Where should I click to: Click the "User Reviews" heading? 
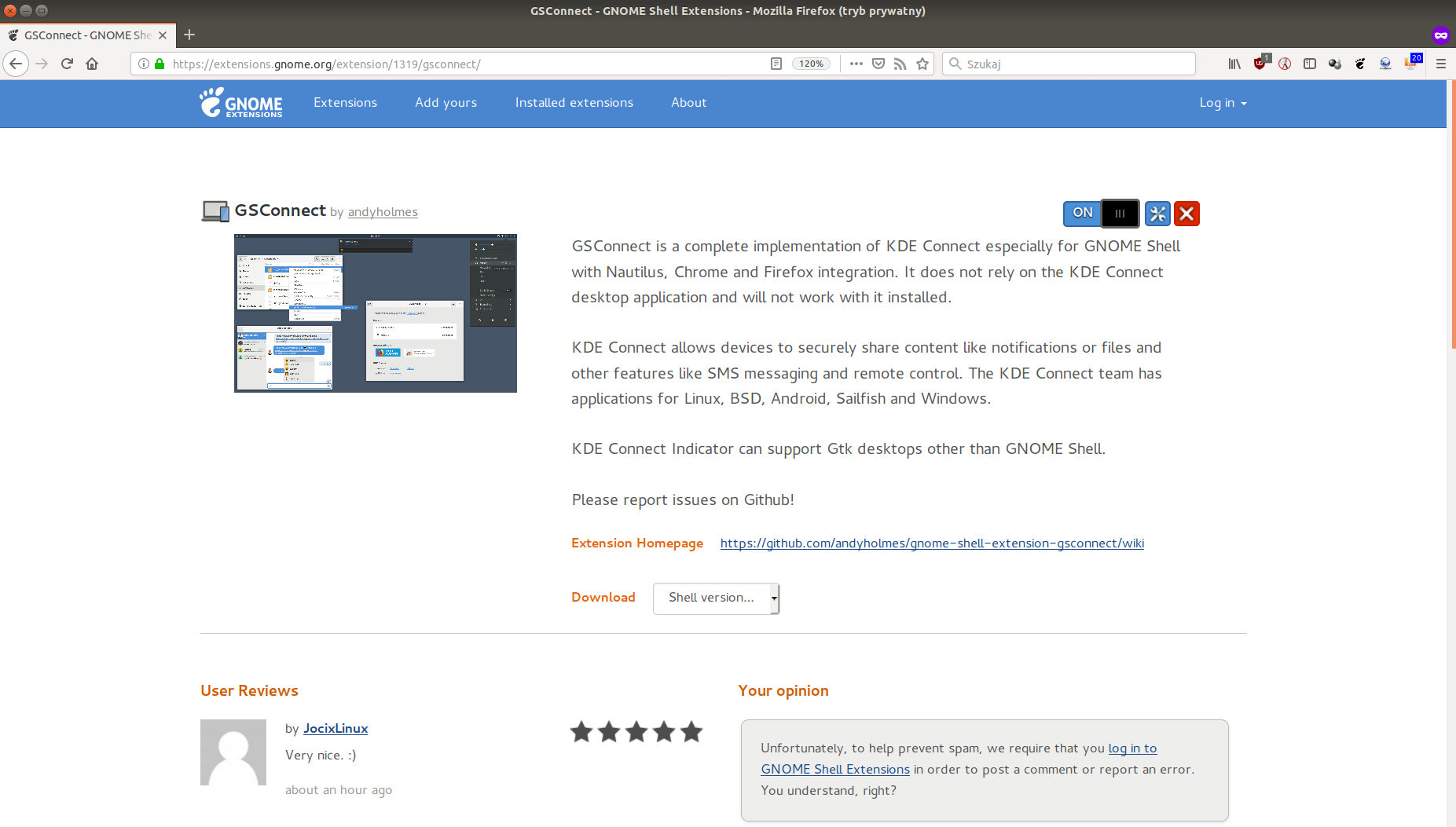click(249, 691)
